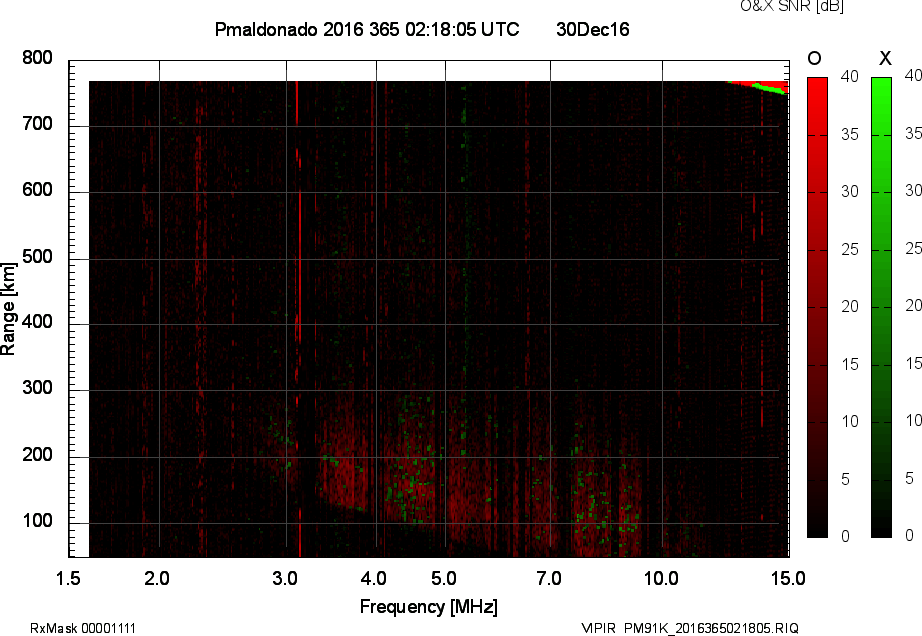Click the 'Range [km]' axis title

pos(8,309)
